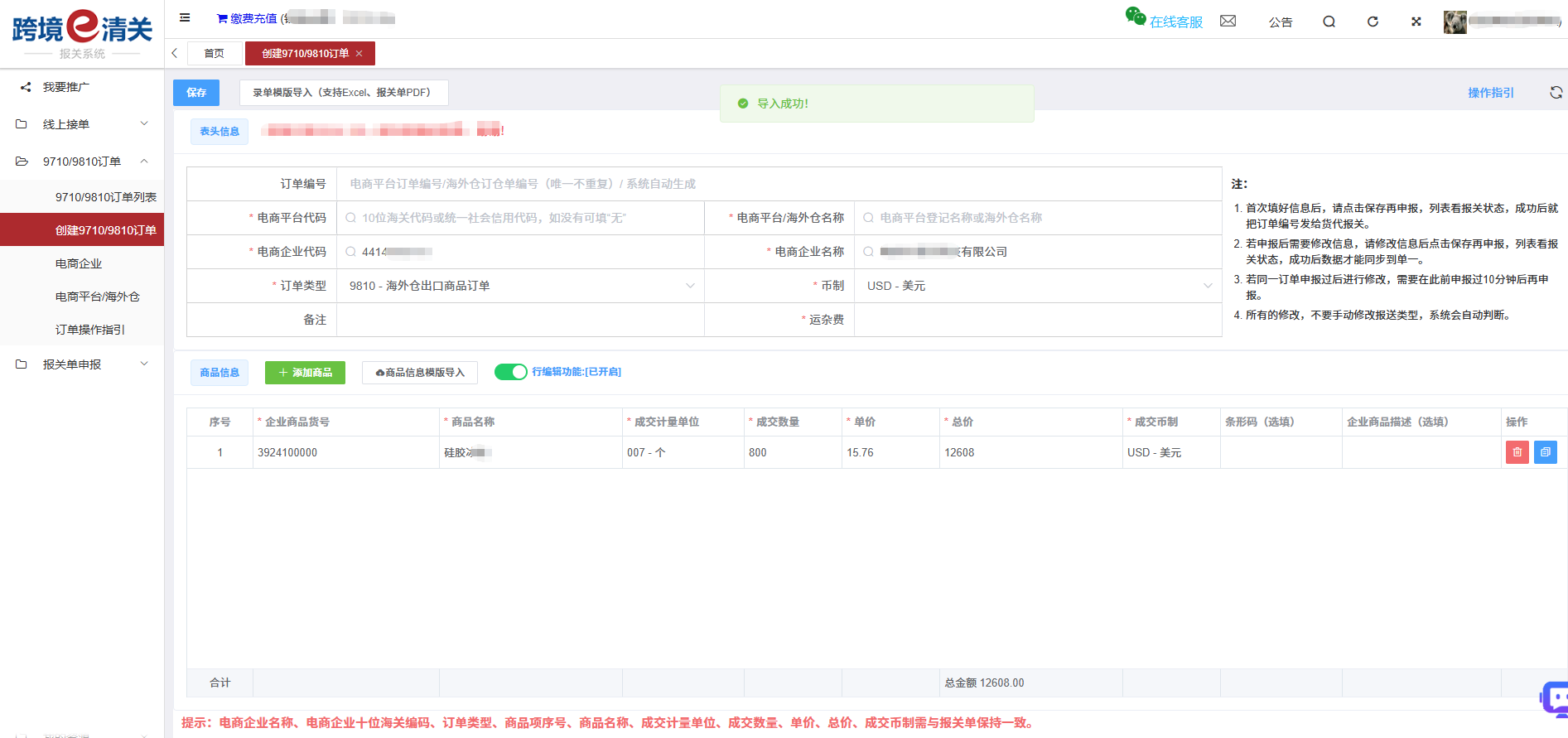Screen dimensions: 1568x738
Task: Refresh page using top bar reload icon
Action: point(1373,22)
